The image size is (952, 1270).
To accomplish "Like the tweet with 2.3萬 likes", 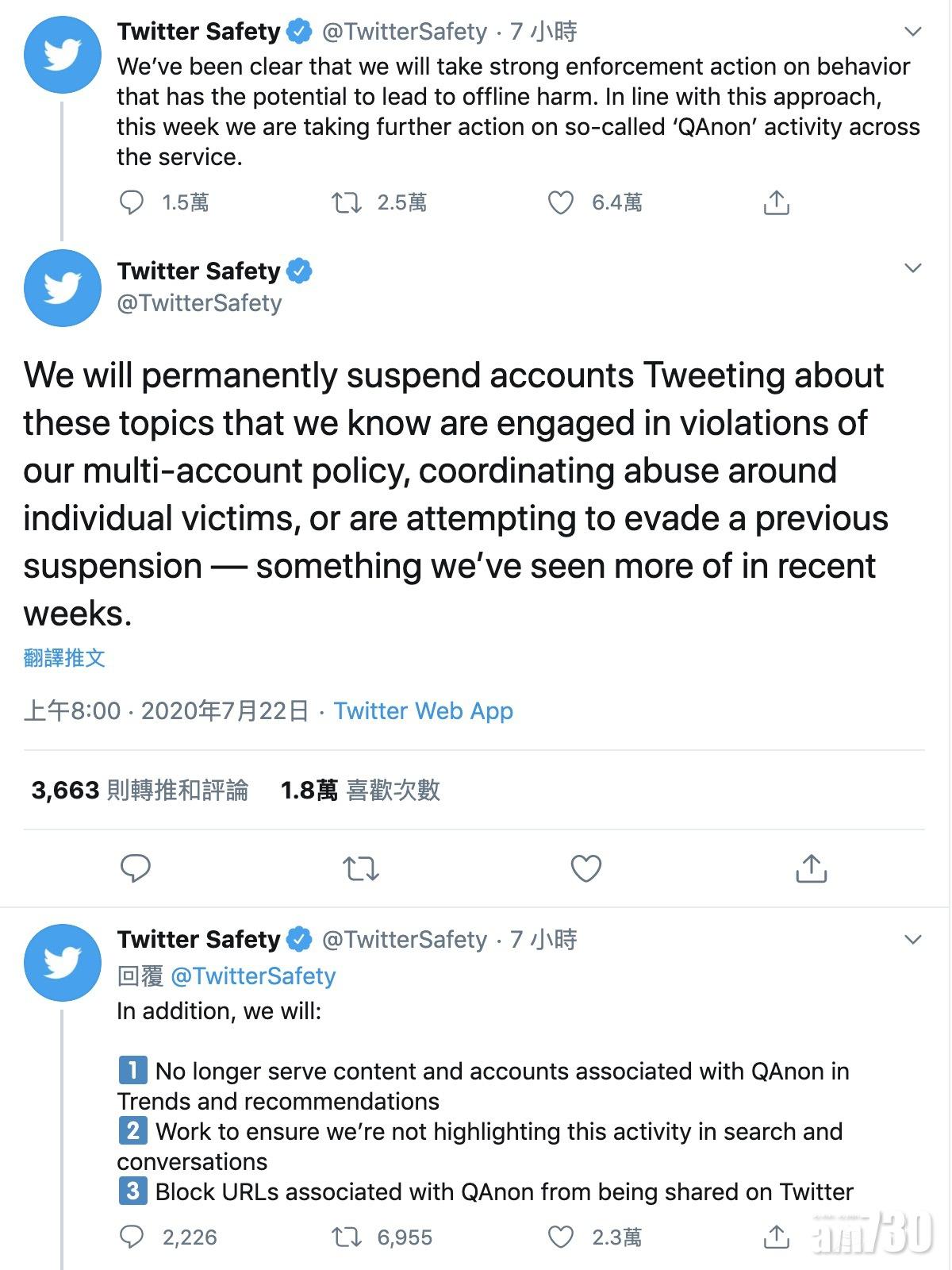I will [x=561, y=1237].
